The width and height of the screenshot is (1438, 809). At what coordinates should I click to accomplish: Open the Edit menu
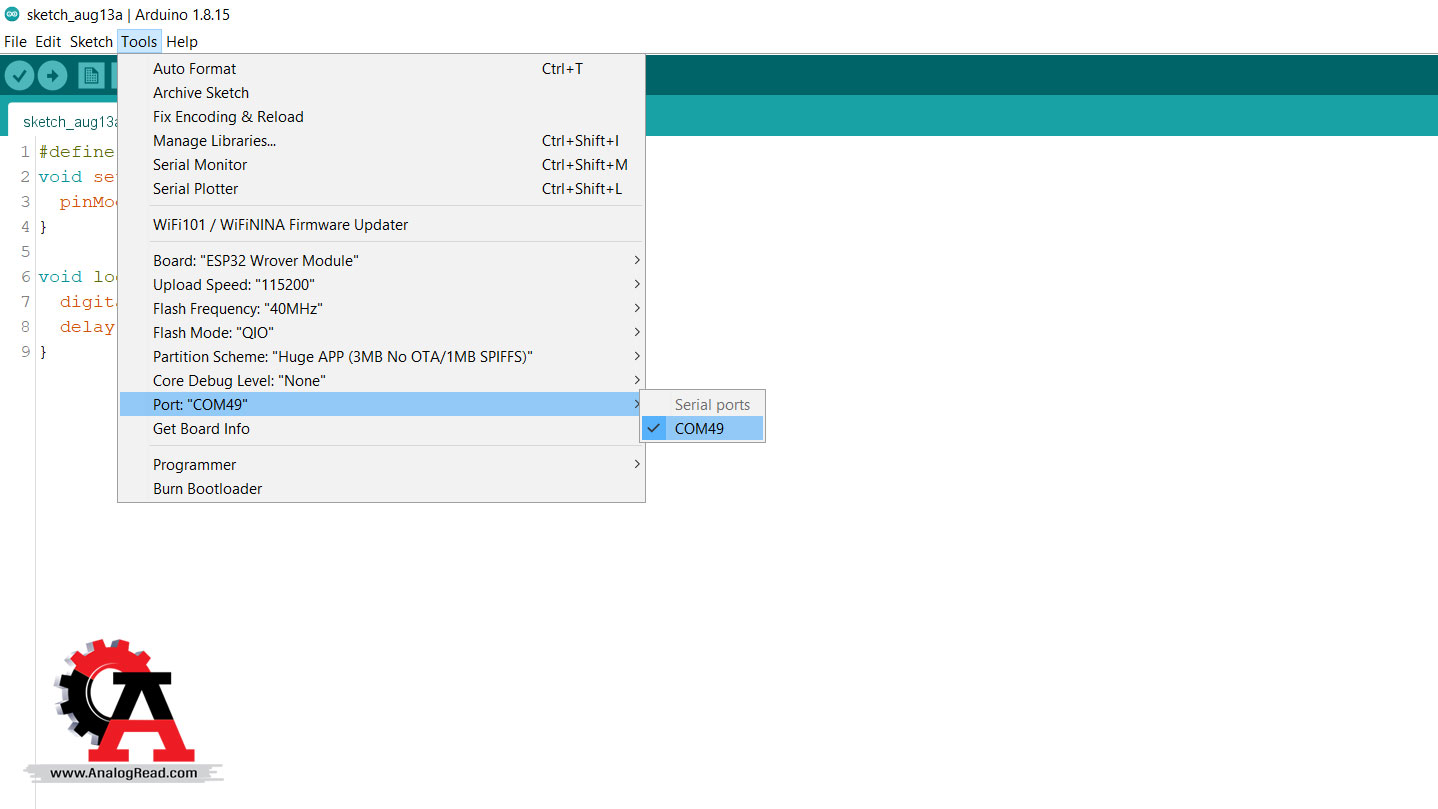click(x=48, y=42)
